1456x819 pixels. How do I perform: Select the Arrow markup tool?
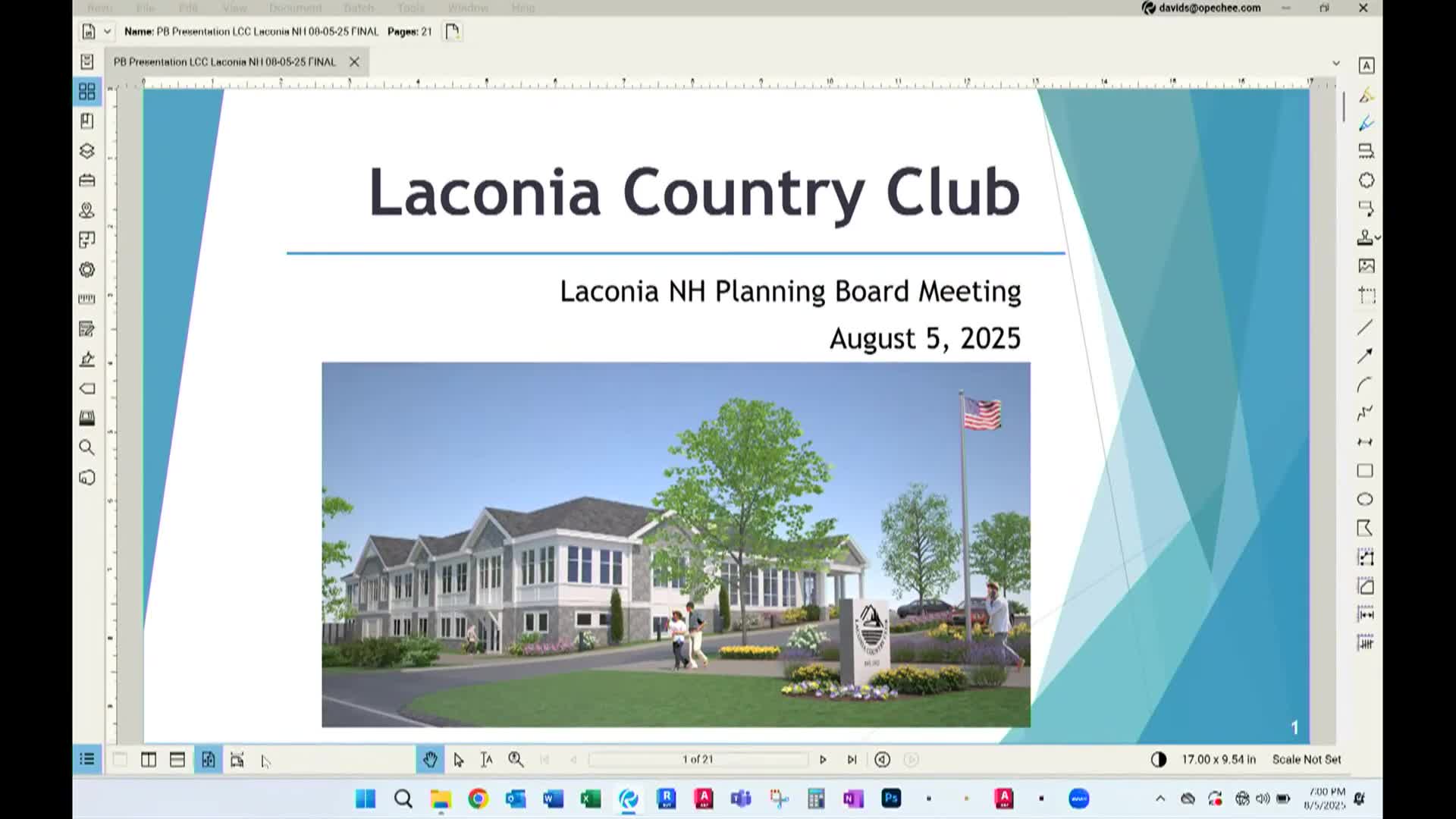[x=1365, y=356]
